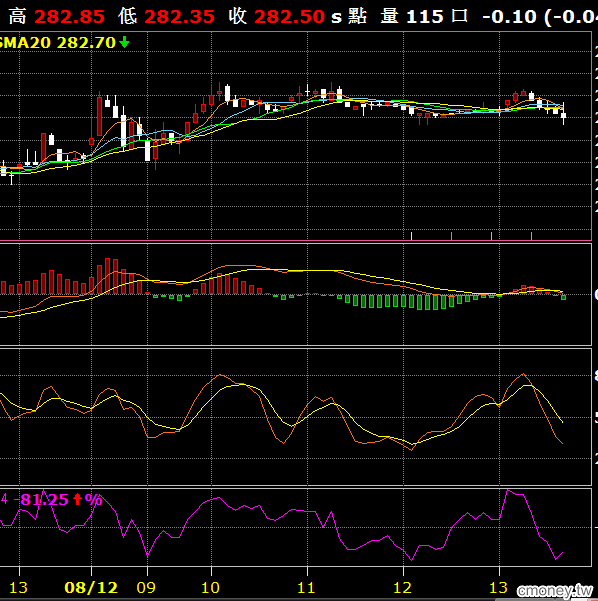Click the -81.25 percent indicator value

[x=41, y=499]
